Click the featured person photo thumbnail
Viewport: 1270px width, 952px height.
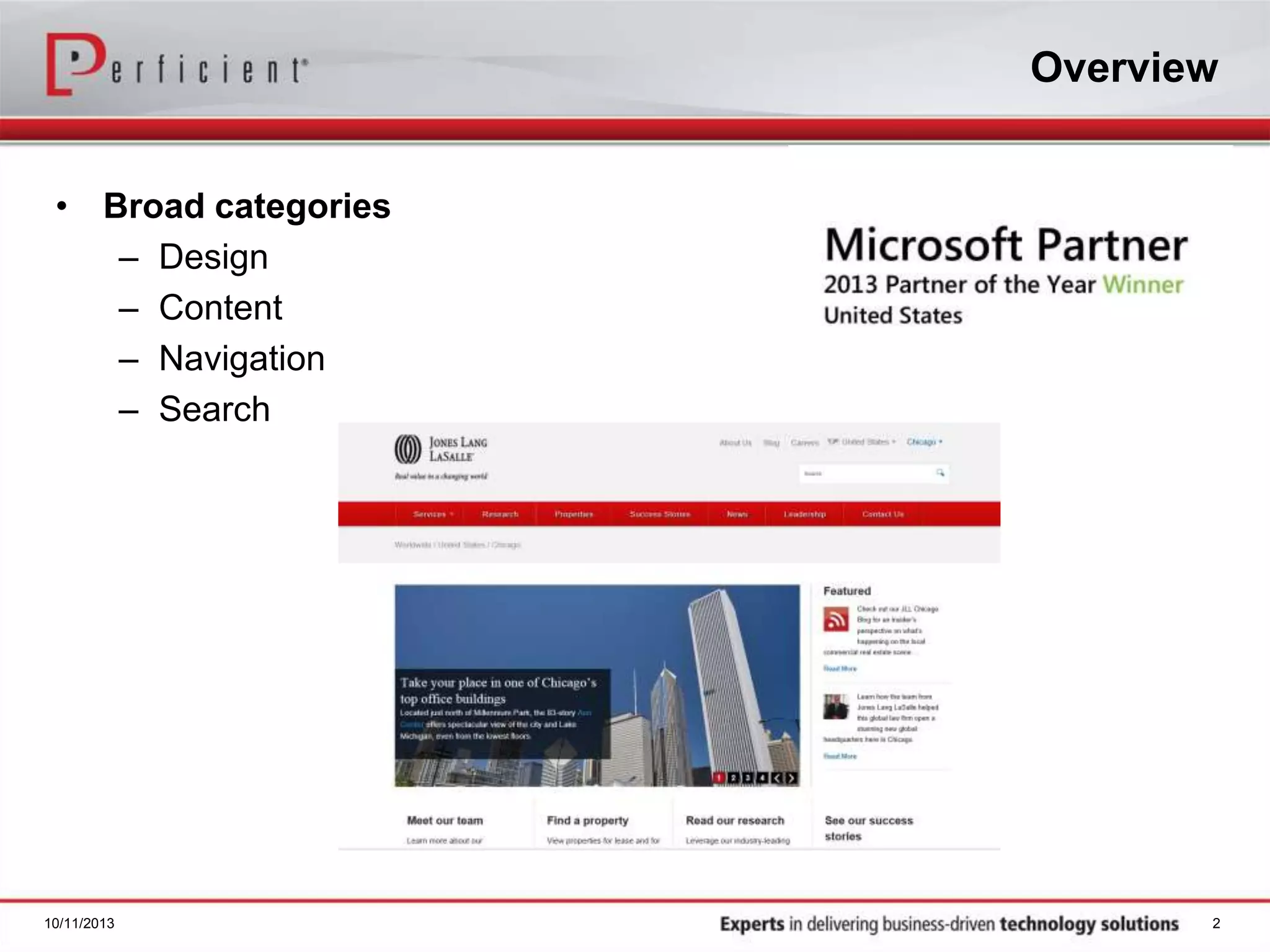tap(835, 707)
